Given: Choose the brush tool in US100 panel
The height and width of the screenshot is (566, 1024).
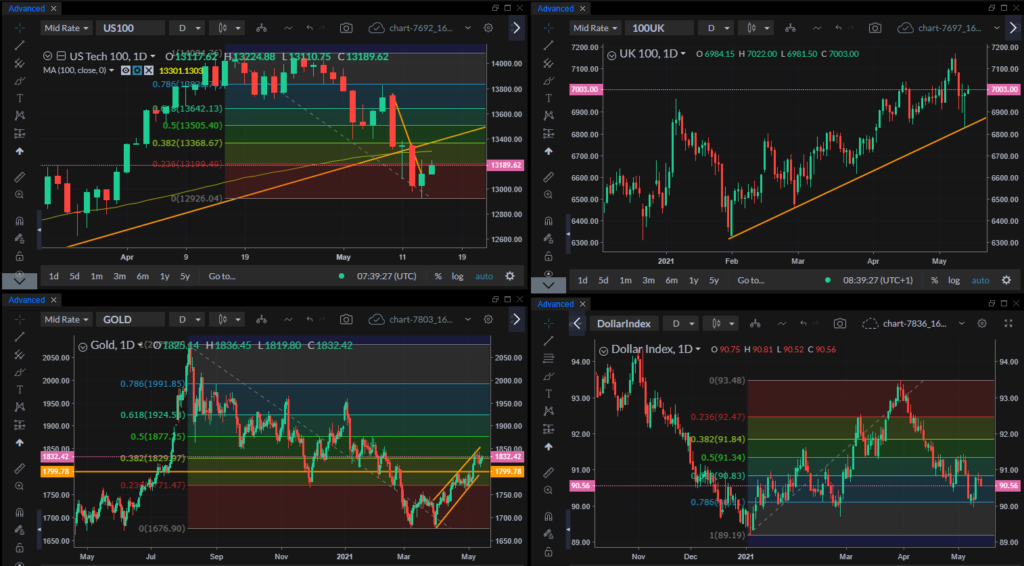Looking at the screenshot, I should pyautogui.click(x=20, y=81).
